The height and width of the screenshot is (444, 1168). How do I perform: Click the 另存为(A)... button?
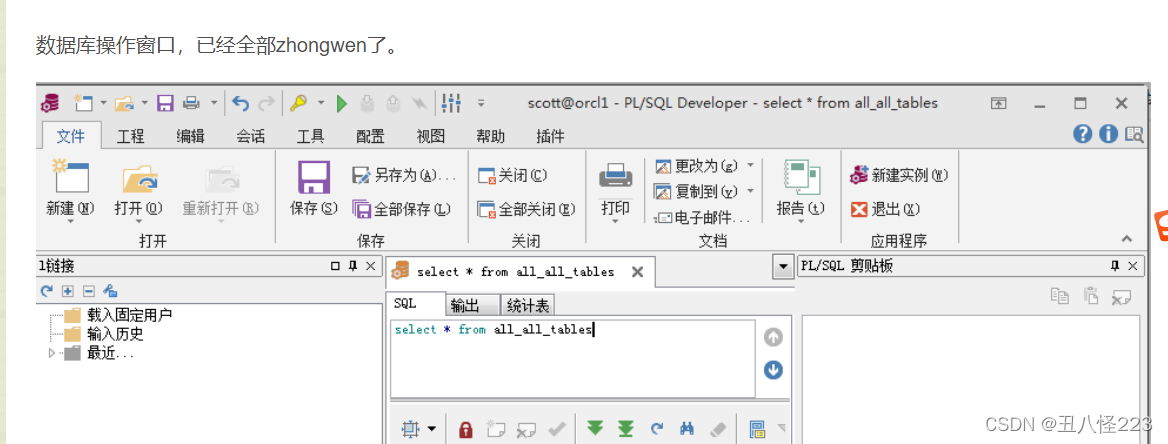pyautogui.click(x=404, y=176)
